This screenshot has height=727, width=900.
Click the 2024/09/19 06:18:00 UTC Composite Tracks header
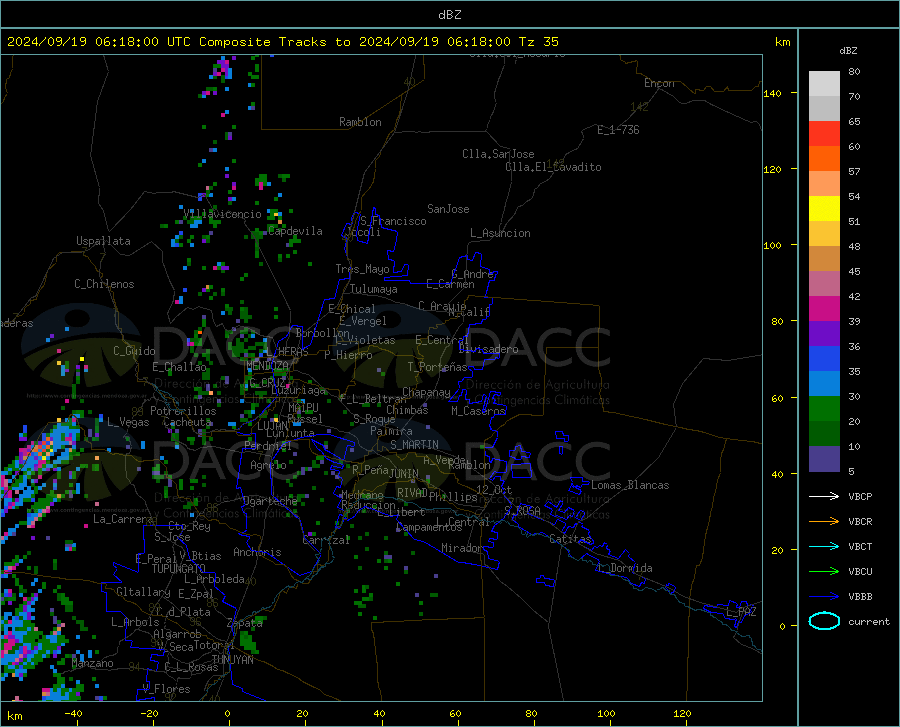pos(282,42)
